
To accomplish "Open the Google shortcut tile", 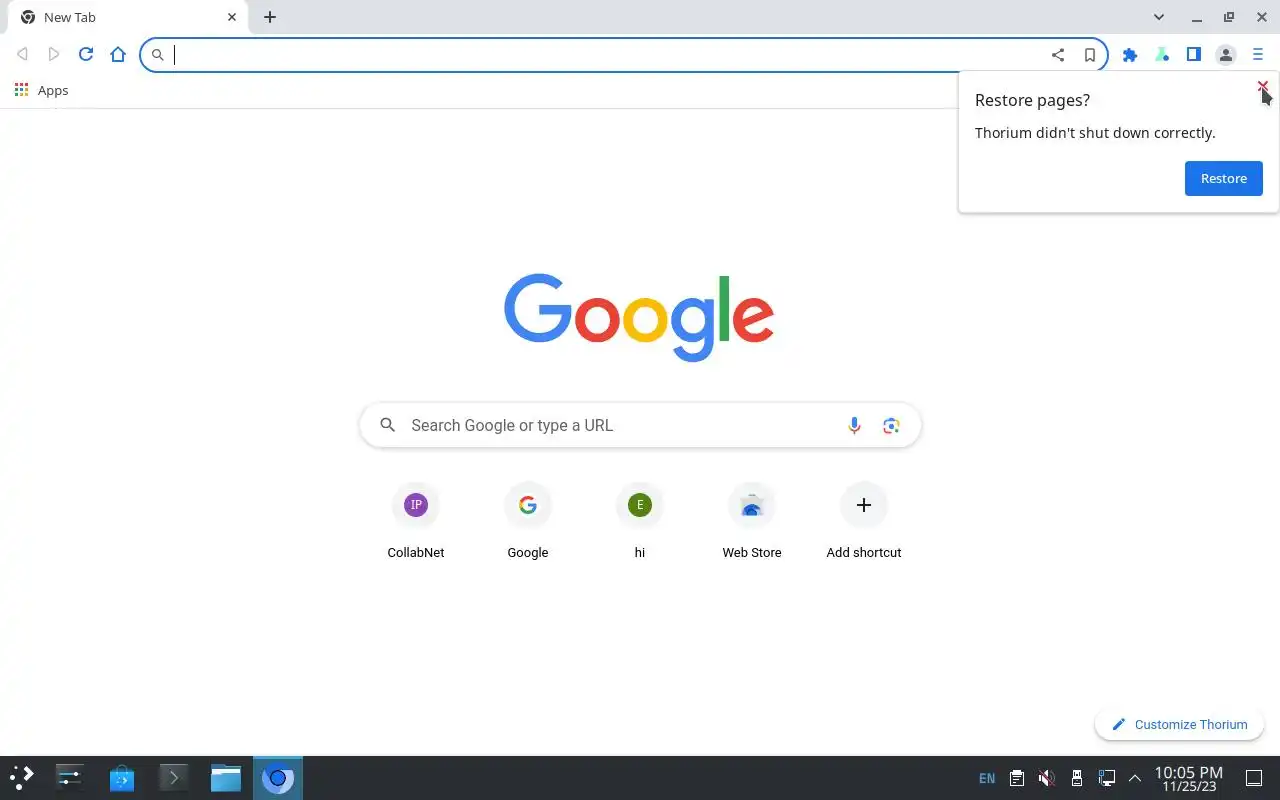I will tap(528, 522).
